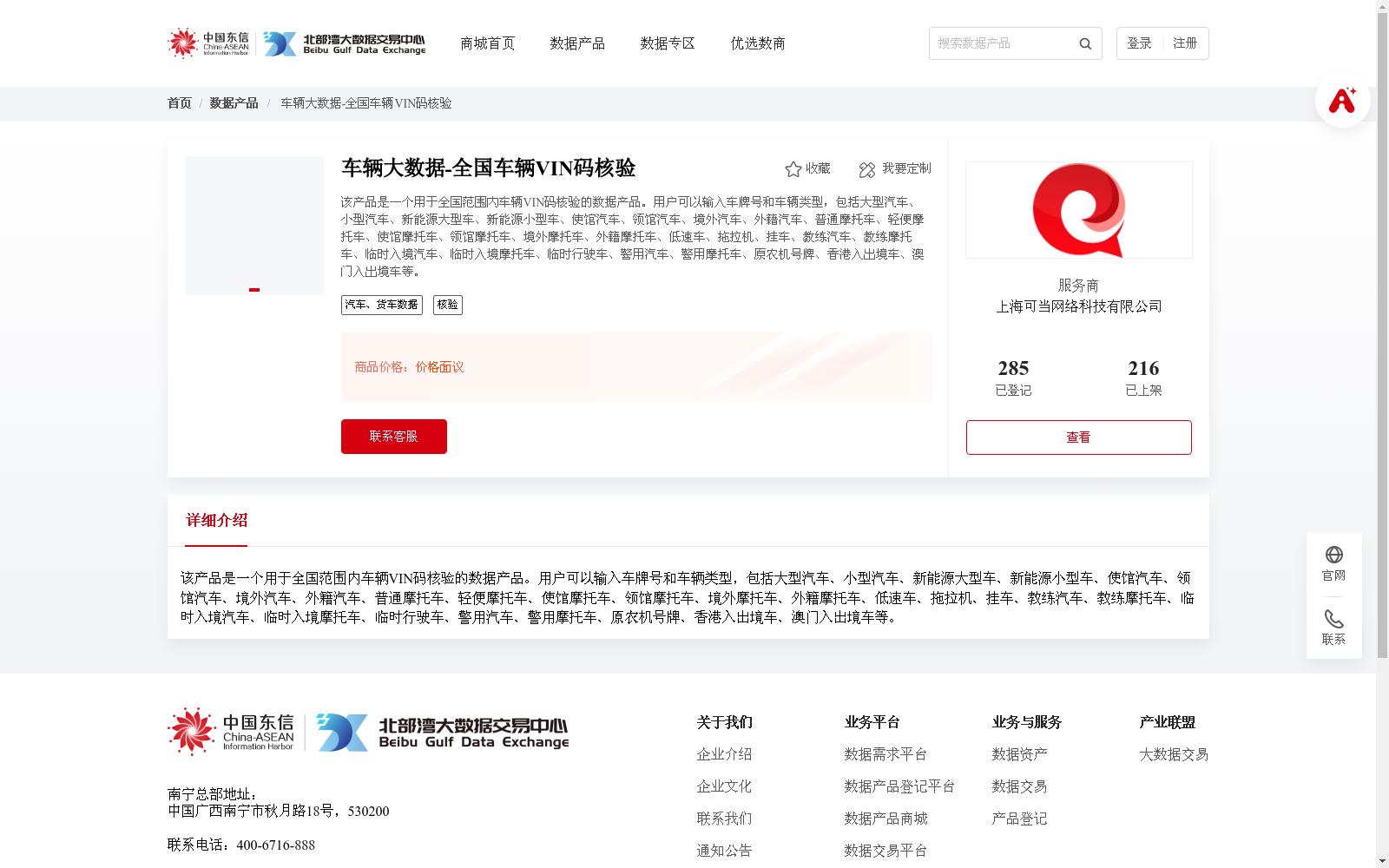1389x868 pixels.
Task: Go to 首页 breadcrumb
Action: [x=180, y=103]
